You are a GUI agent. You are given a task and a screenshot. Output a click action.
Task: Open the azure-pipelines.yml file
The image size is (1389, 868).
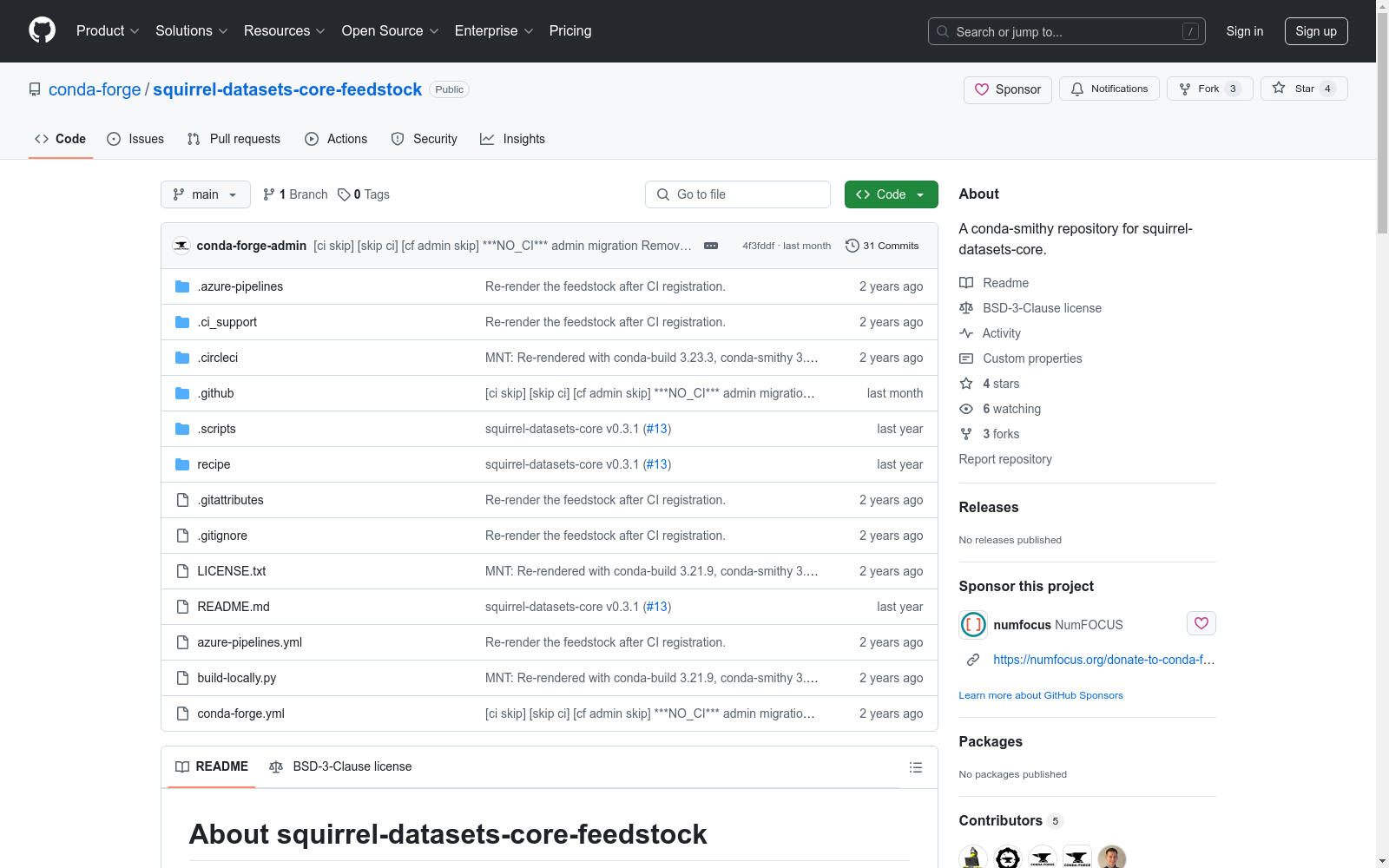point(250,642)
